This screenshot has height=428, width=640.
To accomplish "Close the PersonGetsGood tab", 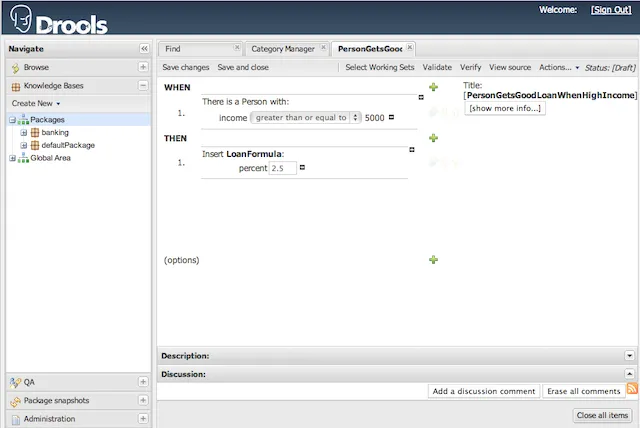I will click(410, 47).
